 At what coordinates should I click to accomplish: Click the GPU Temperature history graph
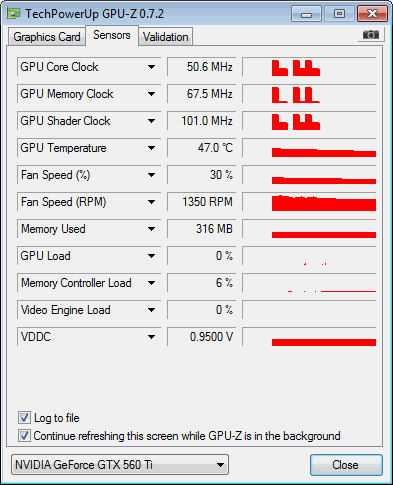pyautogui.click(x=309, y=148)
